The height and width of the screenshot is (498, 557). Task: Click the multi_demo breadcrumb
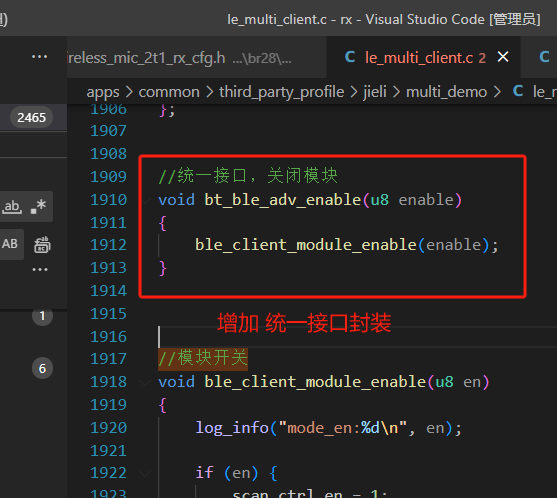pos(446,92)
